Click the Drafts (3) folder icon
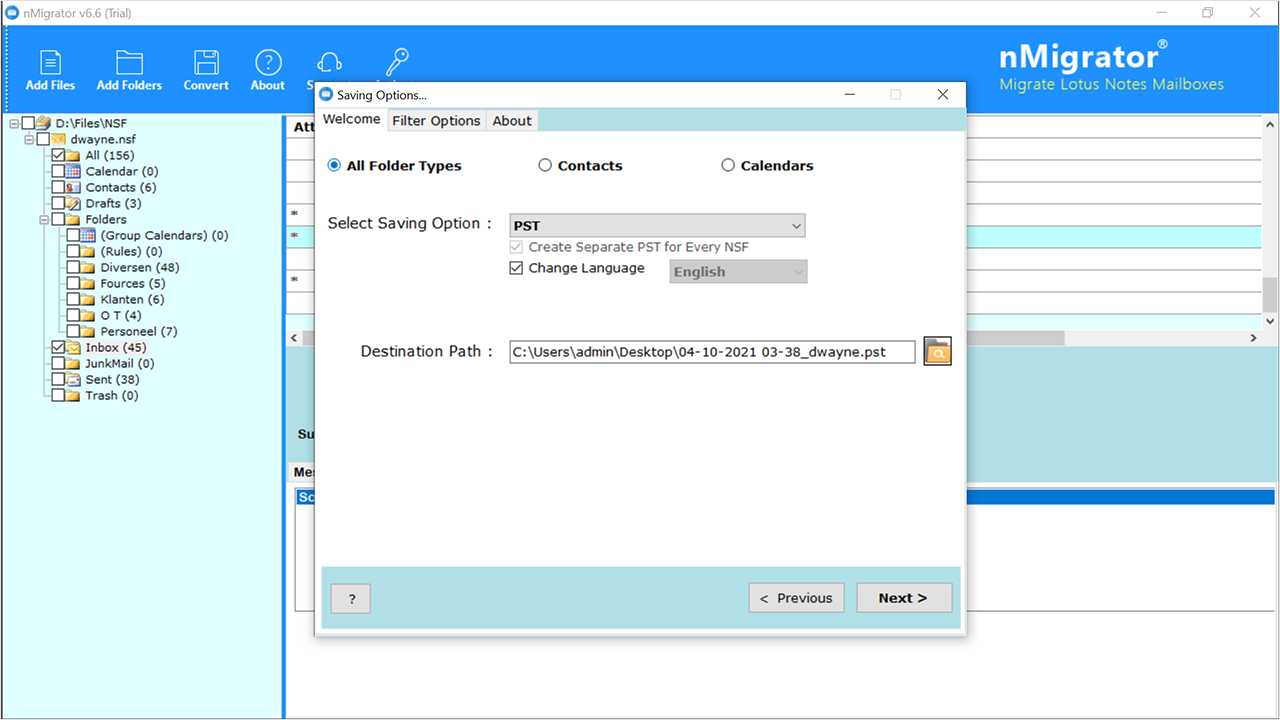 (x=74, y=203)
